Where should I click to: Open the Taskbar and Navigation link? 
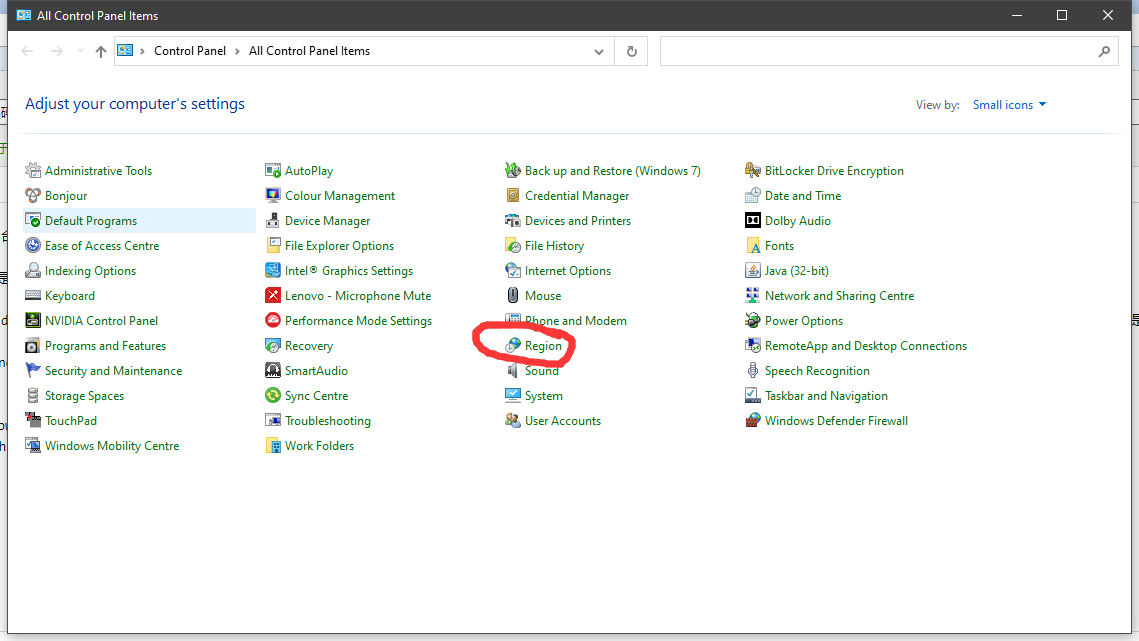coord(826,395)
